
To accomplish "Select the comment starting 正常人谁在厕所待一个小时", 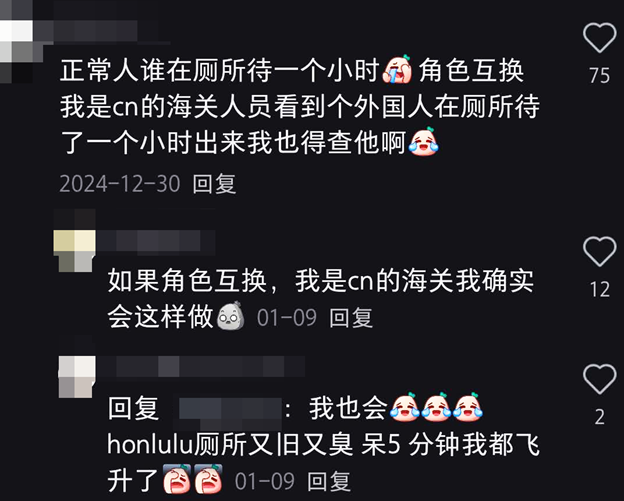I will [x=300, y=106].
